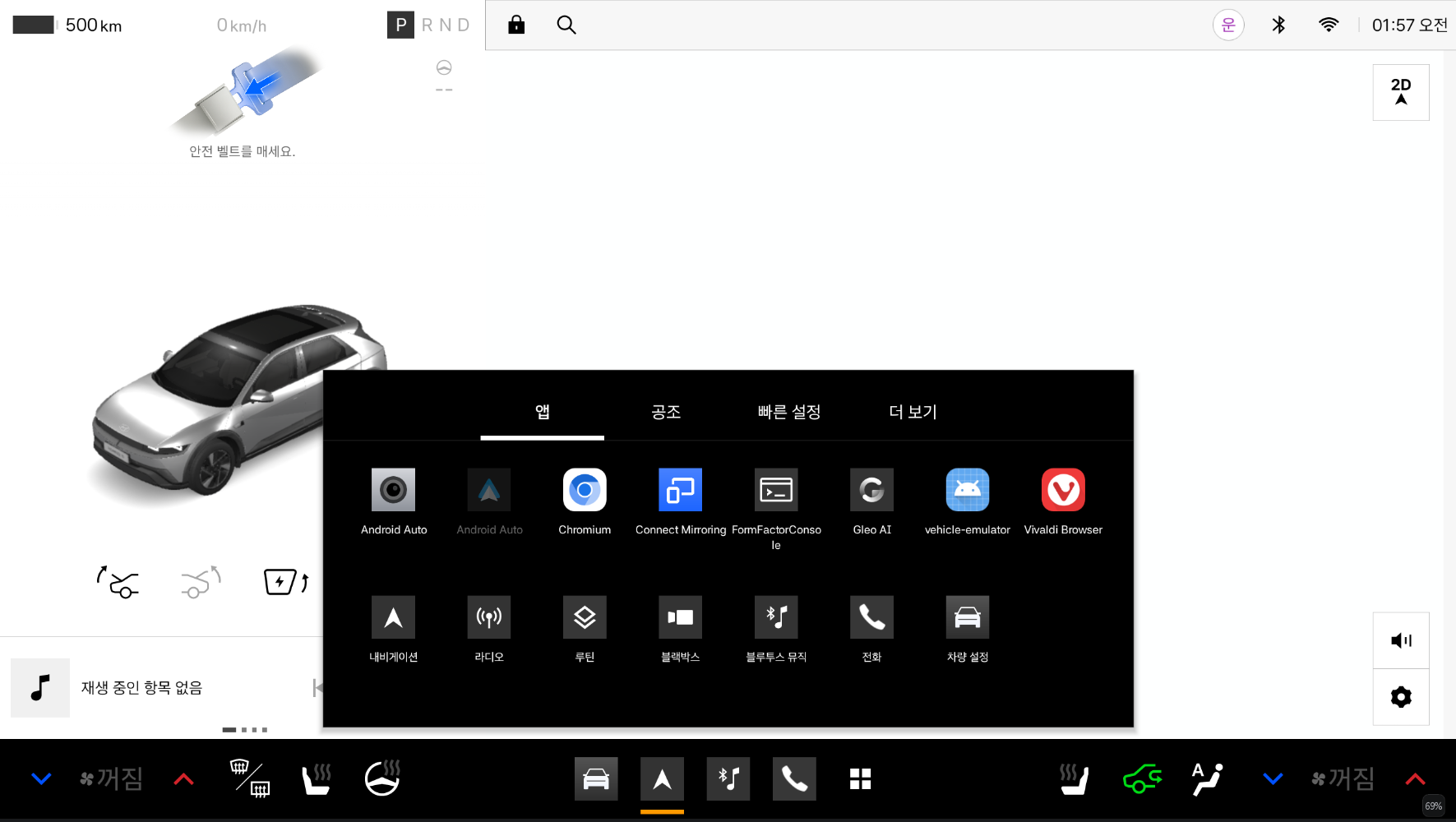Viewport: 1456px width, 822px height.
Task: Open the all-apps grid in dock
Action: 860,778
